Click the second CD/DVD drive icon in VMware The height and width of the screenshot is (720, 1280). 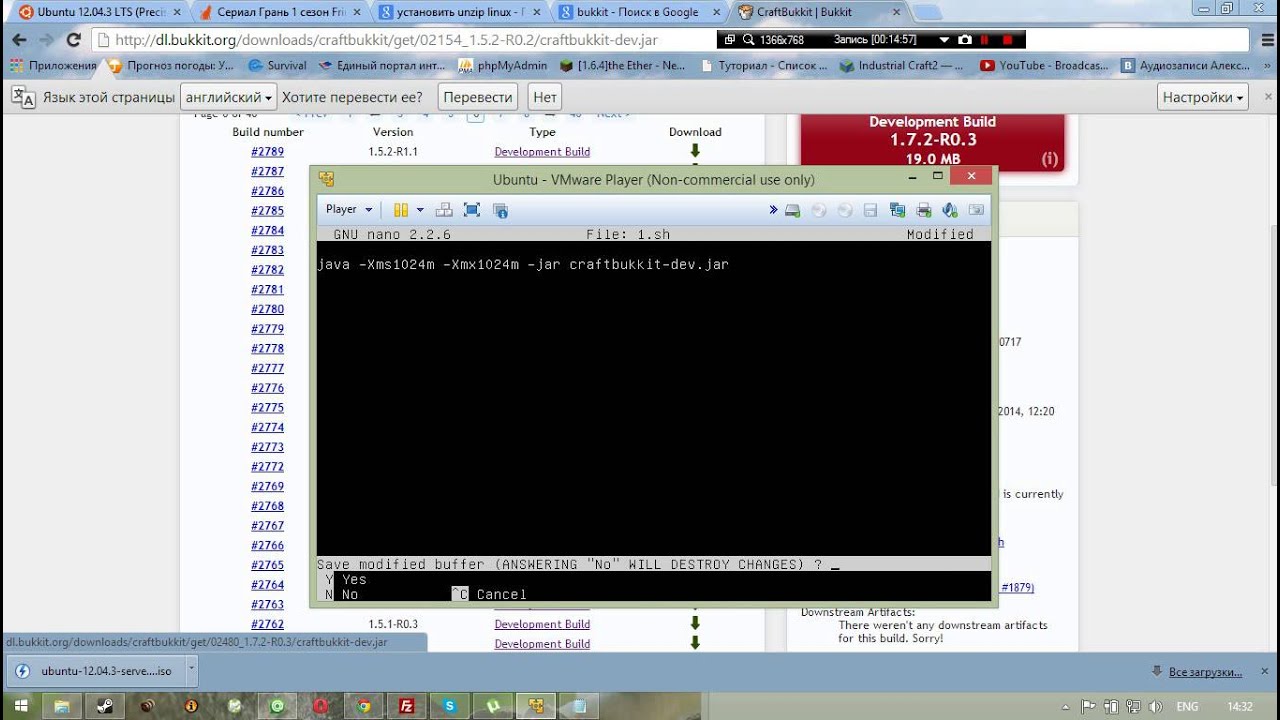click(x=845, y=210)
